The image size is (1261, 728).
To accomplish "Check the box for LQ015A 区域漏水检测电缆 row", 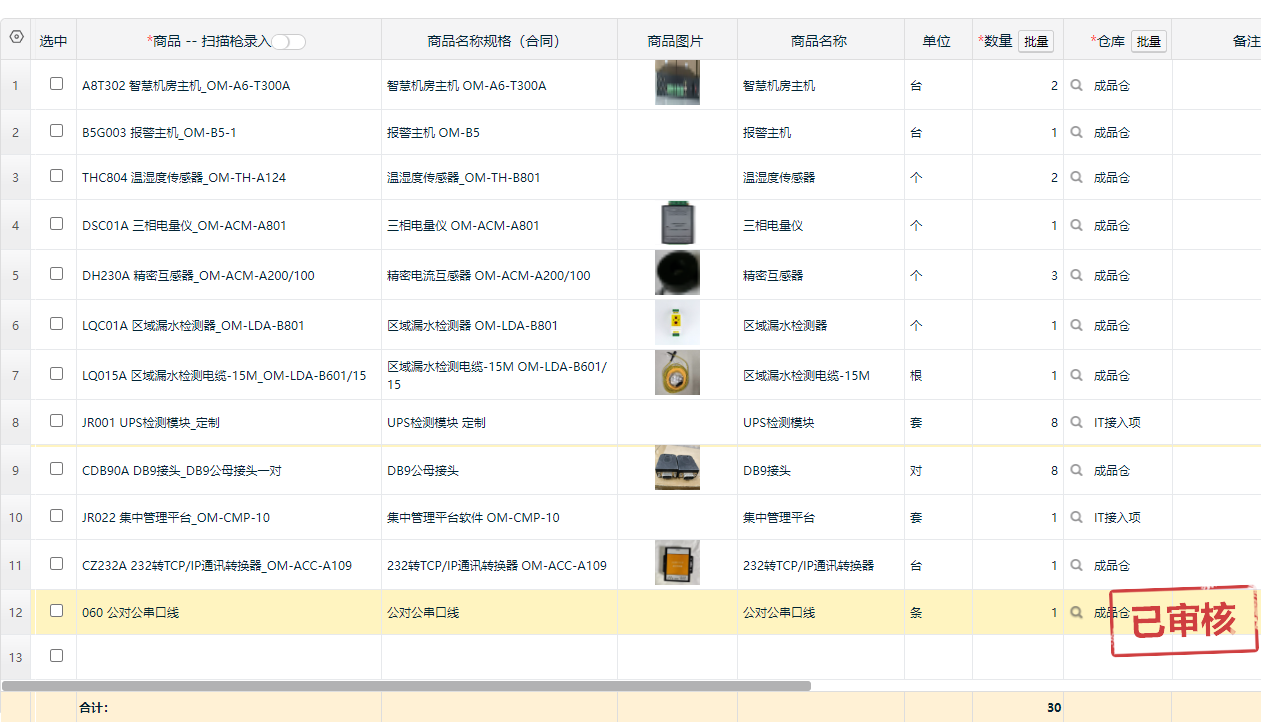I will coord(56,374).
